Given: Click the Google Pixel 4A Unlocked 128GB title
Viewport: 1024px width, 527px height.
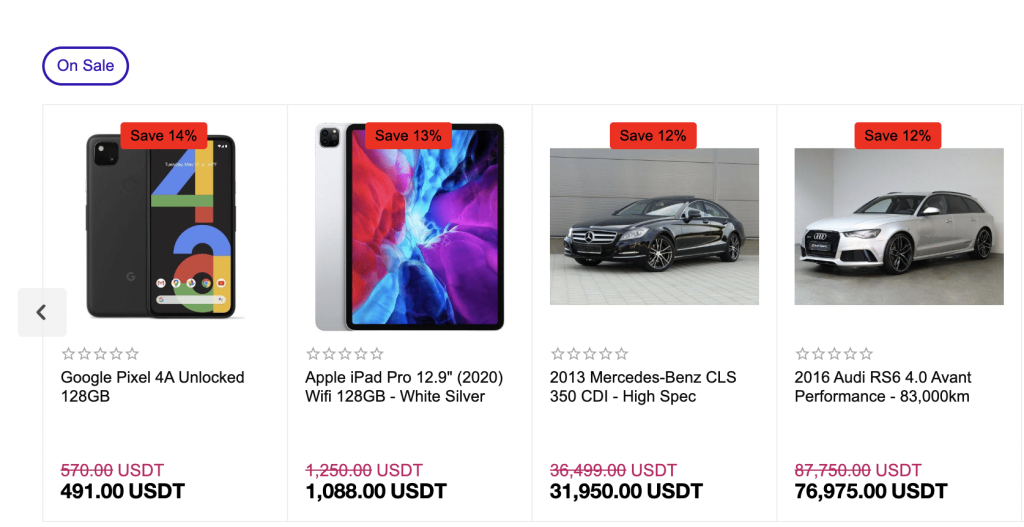Looking at the screenshot, I should pos(152,387).
